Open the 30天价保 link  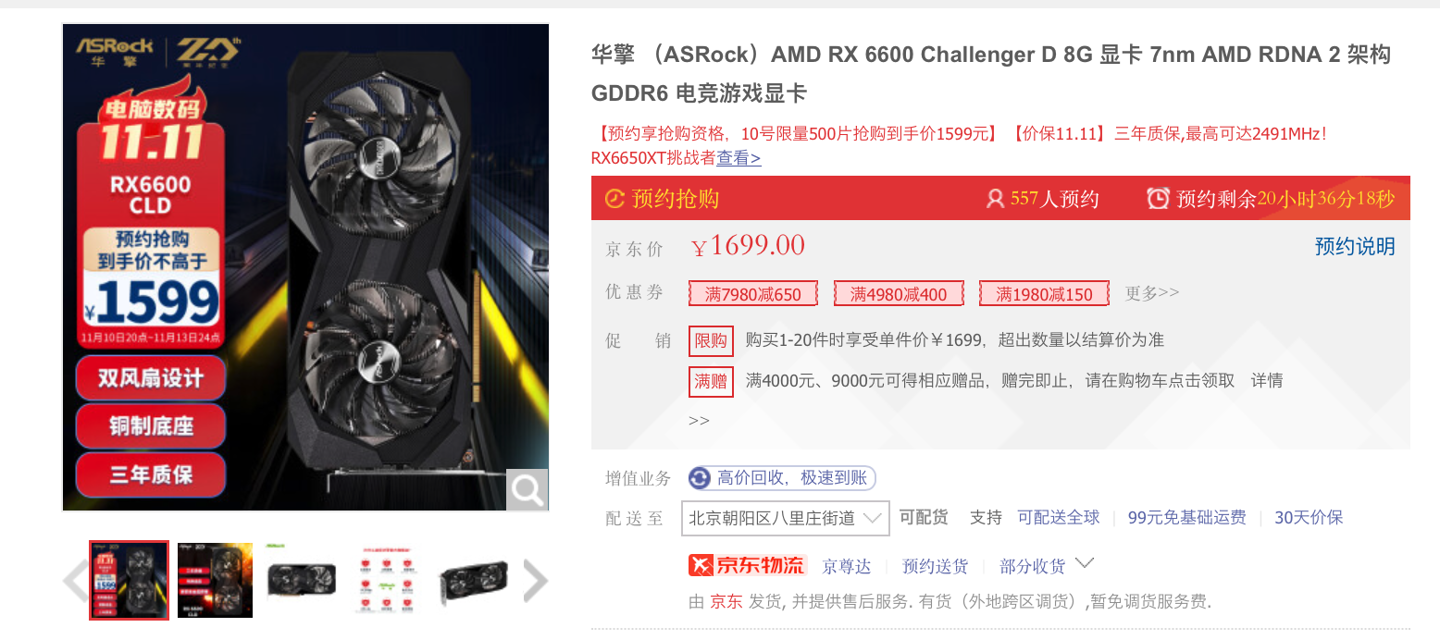click(x=1308, y=517)
